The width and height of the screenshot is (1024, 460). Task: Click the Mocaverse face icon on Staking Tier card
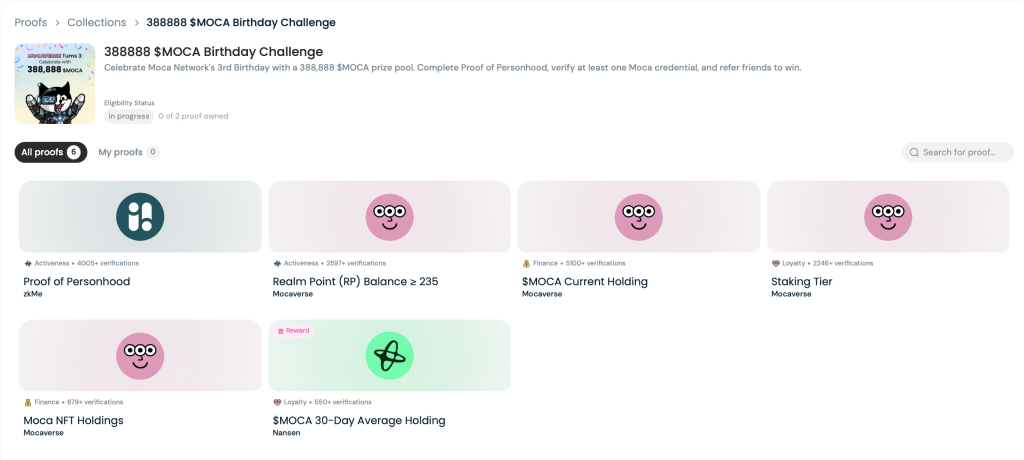[887, 216]
